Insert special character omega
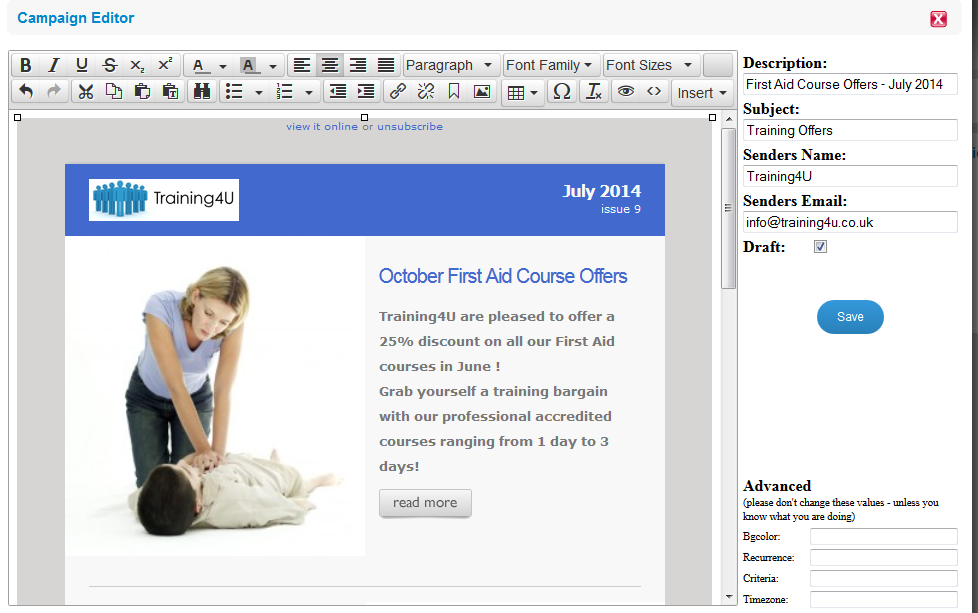 [562, 92]
